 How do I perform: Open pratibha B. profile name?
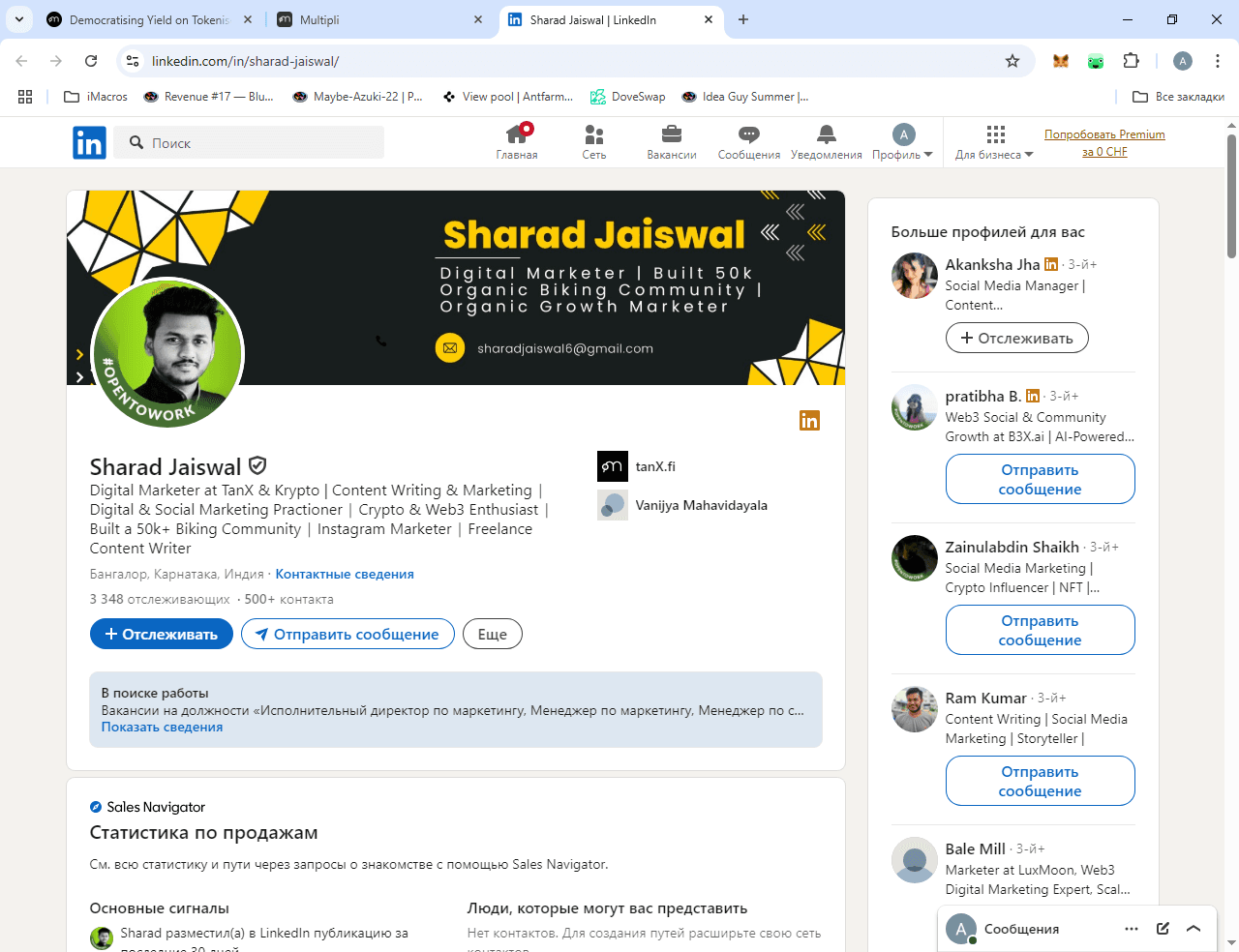click(x=982, y=396)
